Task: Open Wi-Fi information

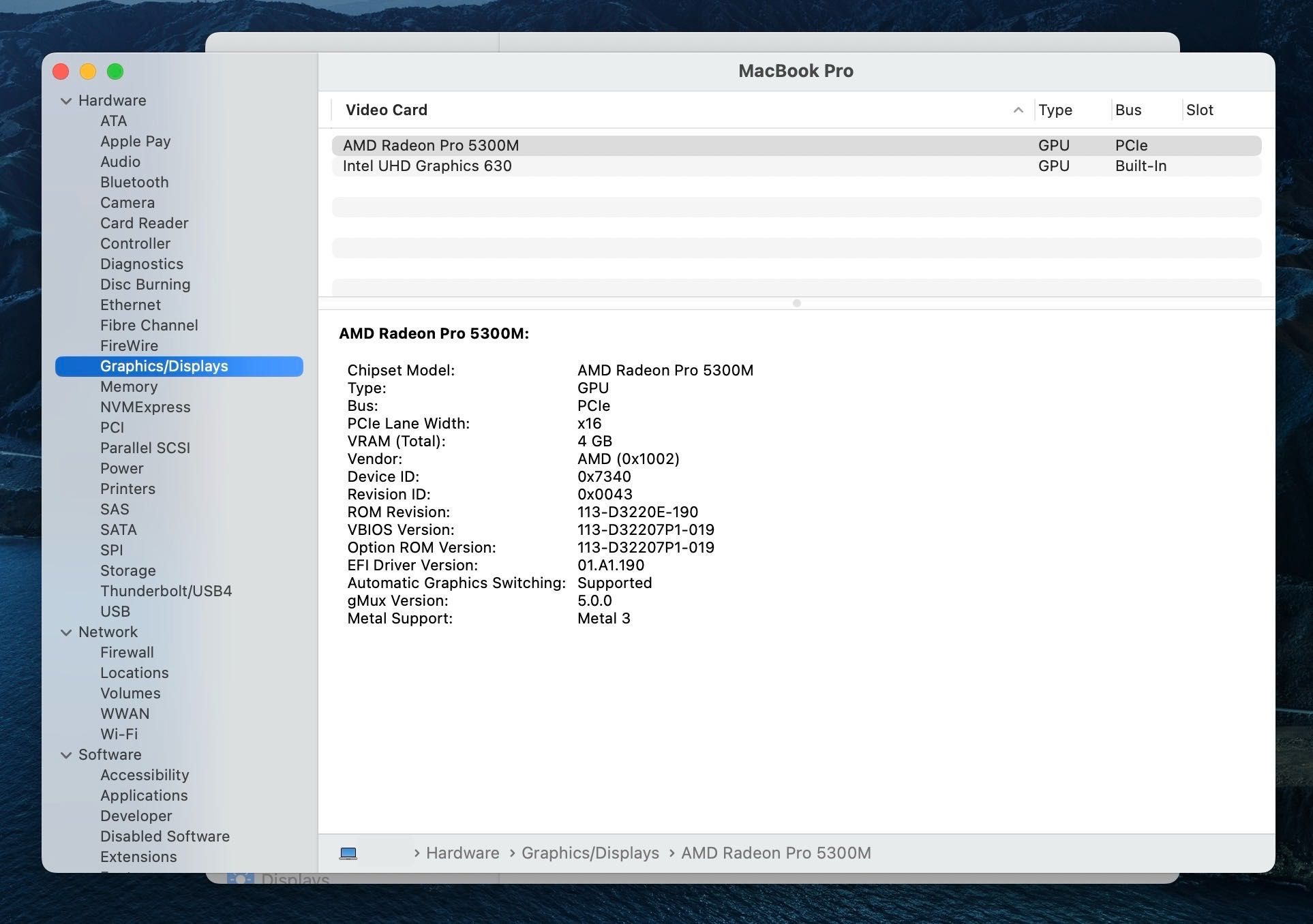Action: pos(119,734)
